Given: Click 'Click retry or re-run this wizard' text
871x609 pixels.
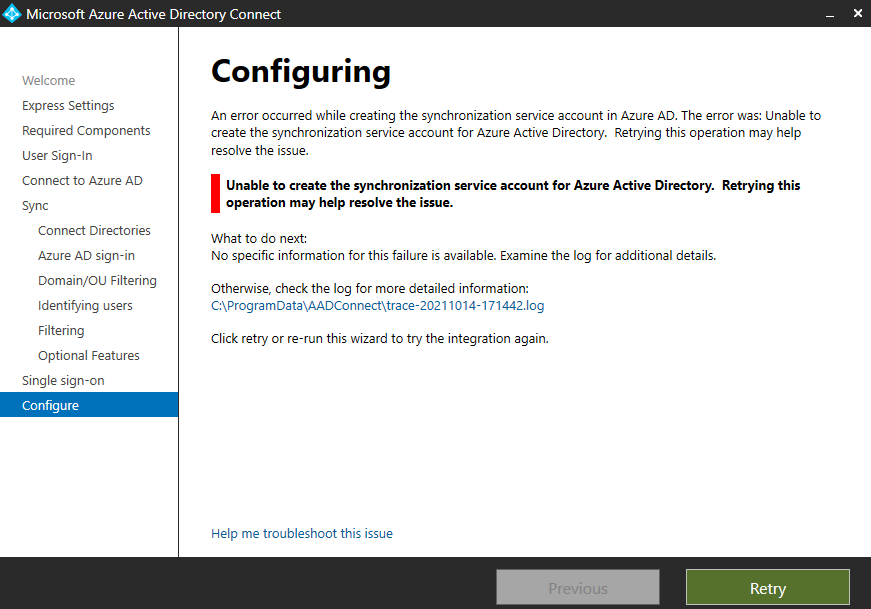Looking at the screenshot, I should (379, 338).
